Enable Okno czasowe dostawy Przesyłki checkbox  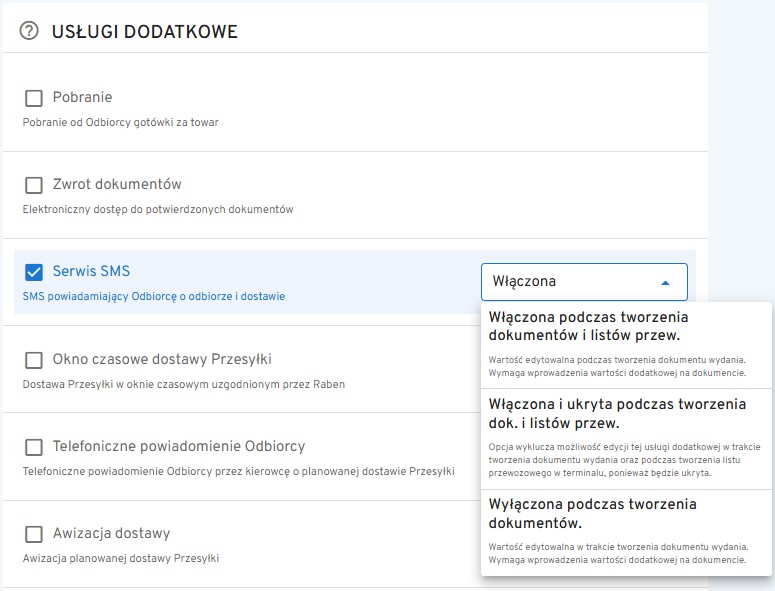coord(34,360)
